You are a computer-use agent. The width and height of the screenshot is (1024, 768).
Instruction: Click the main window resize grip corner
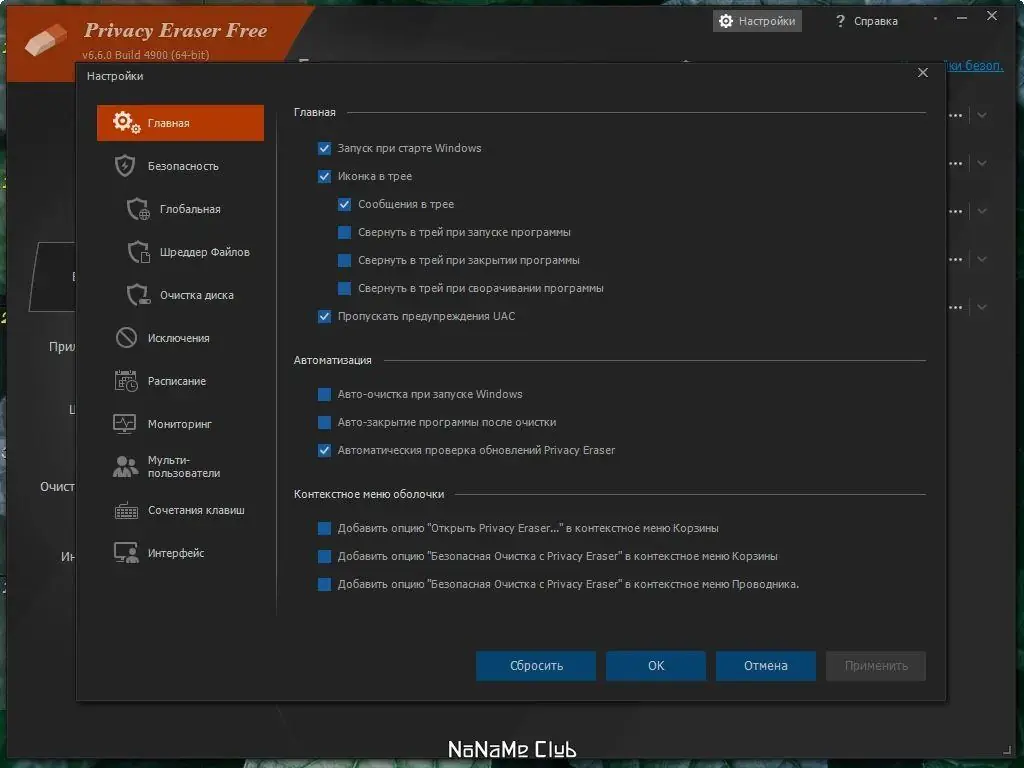(1006, 750)
